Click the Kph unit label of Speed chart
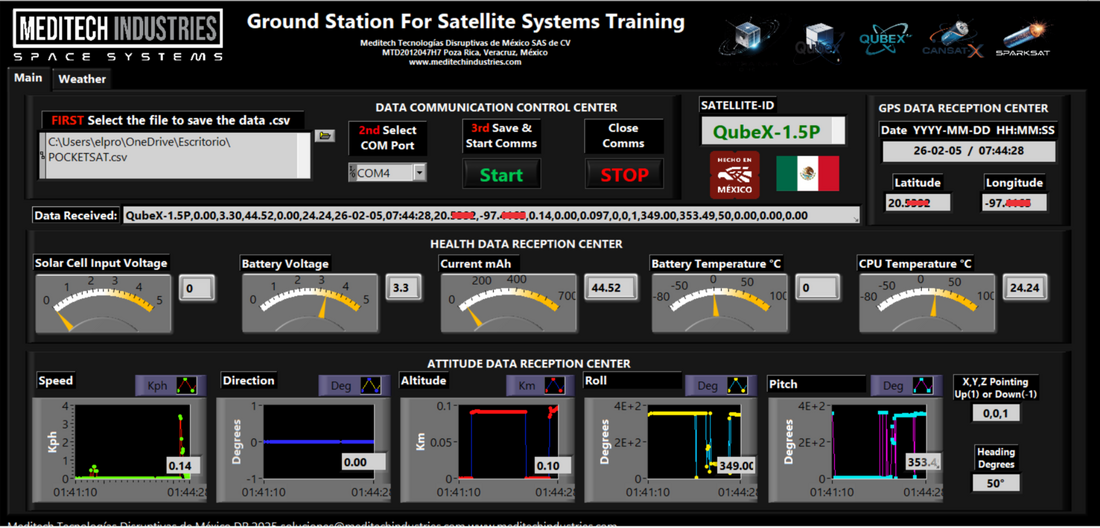1100x528 pixels. click(156, 385)
